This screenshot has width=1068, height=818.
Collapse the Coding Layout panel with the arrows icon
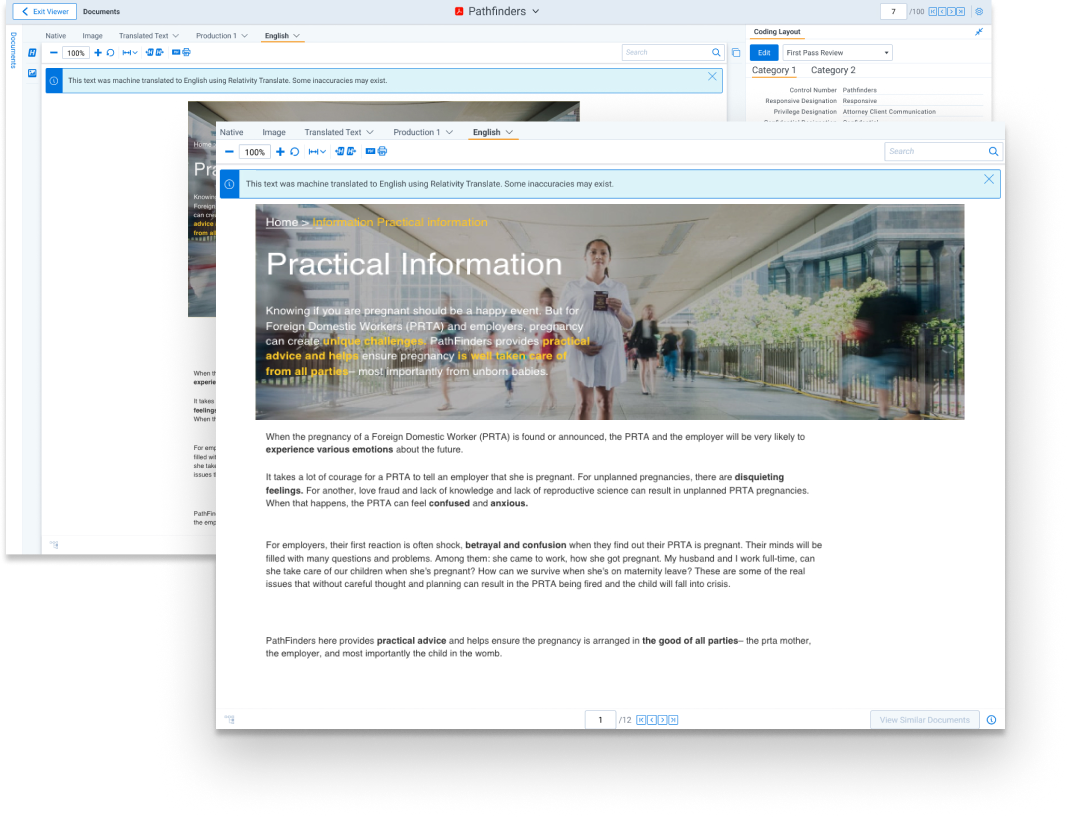979,31
